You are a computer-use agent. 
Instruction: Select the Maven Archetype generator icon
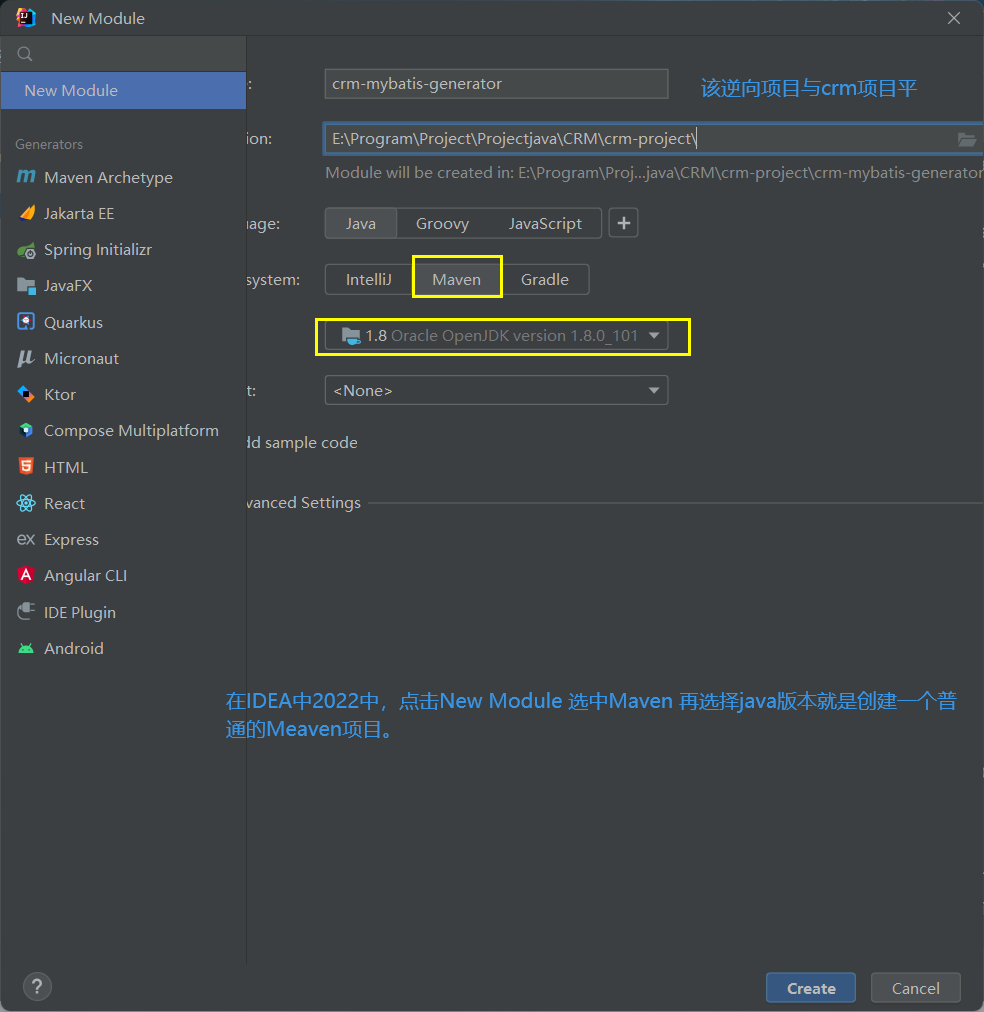click(26, 176)
